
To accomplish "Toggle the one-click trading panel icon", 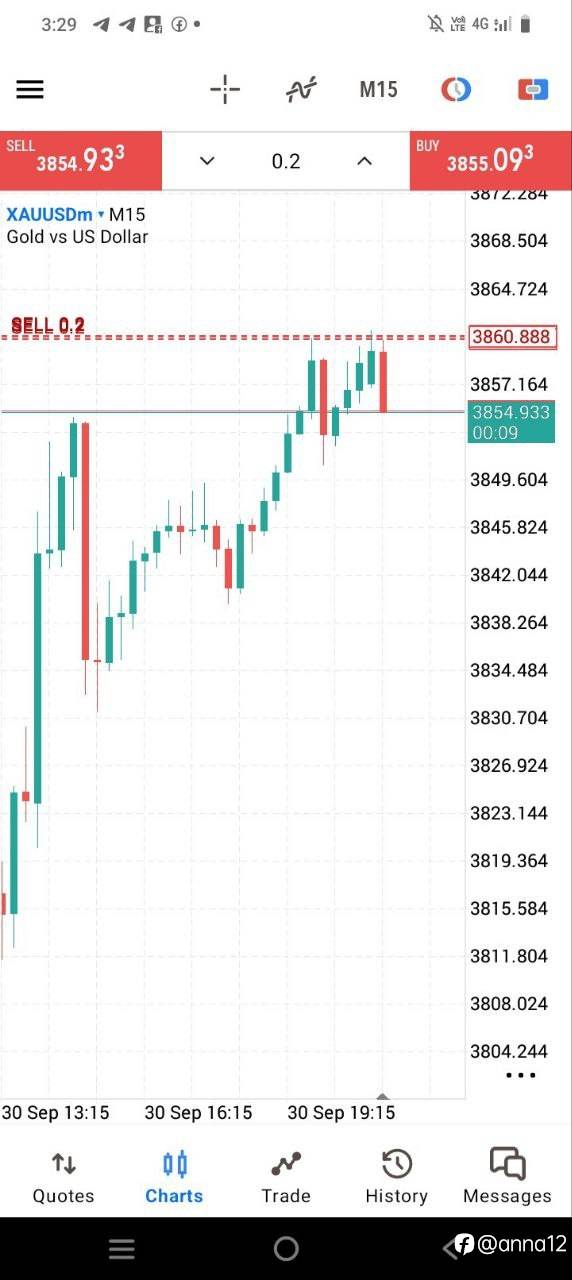I will (533, 89).
